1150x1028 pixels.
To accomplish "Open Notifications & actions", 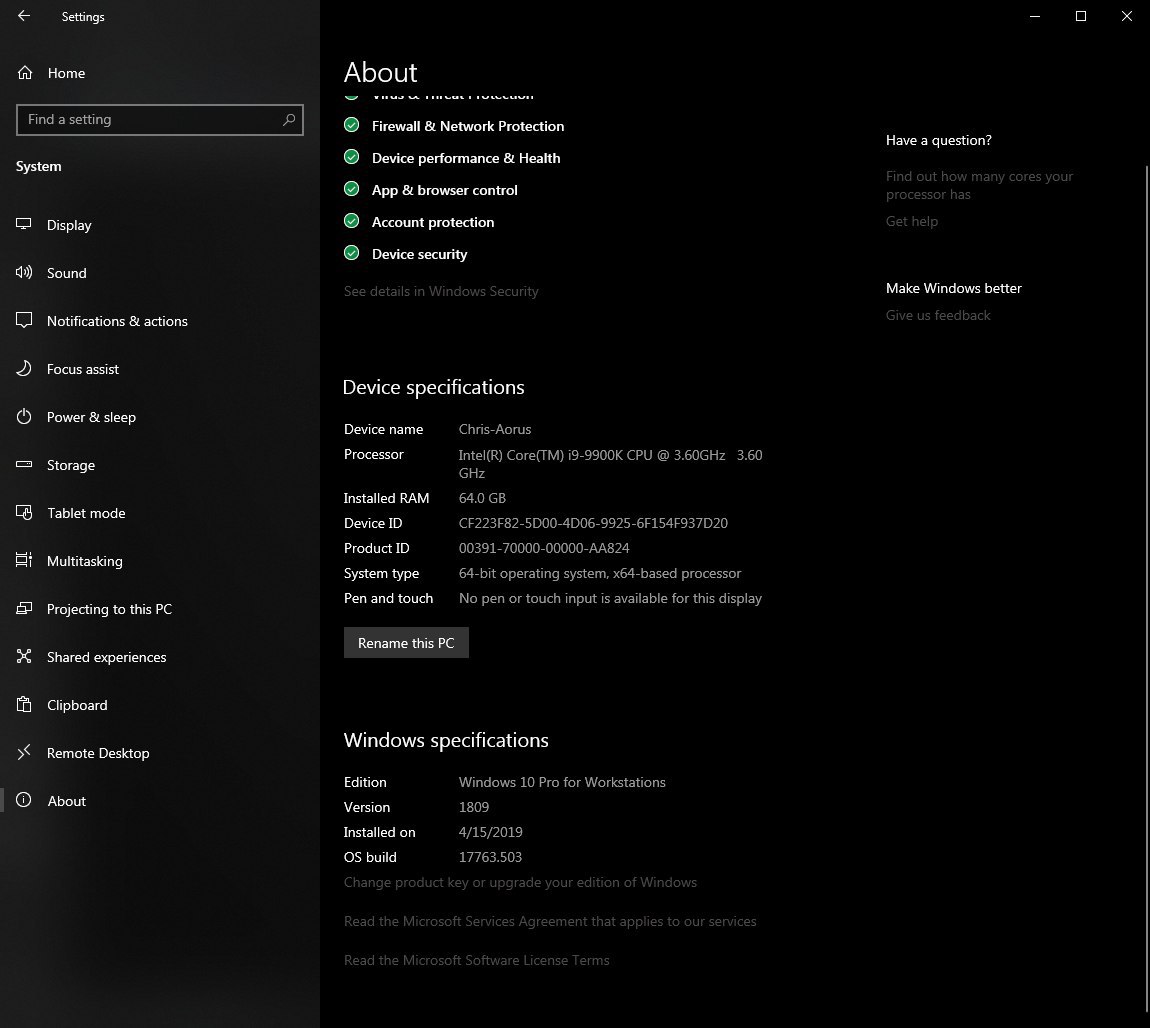I will tap(160, 321).
